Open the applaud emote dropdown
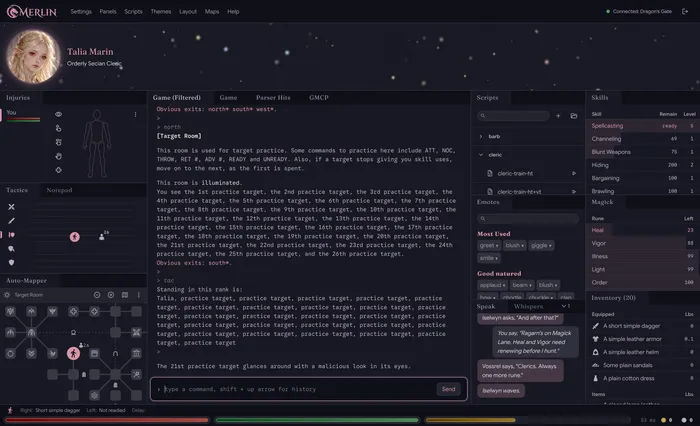This screenshot has height=426, width=700. pyautogui.click(x=493, y=285)
